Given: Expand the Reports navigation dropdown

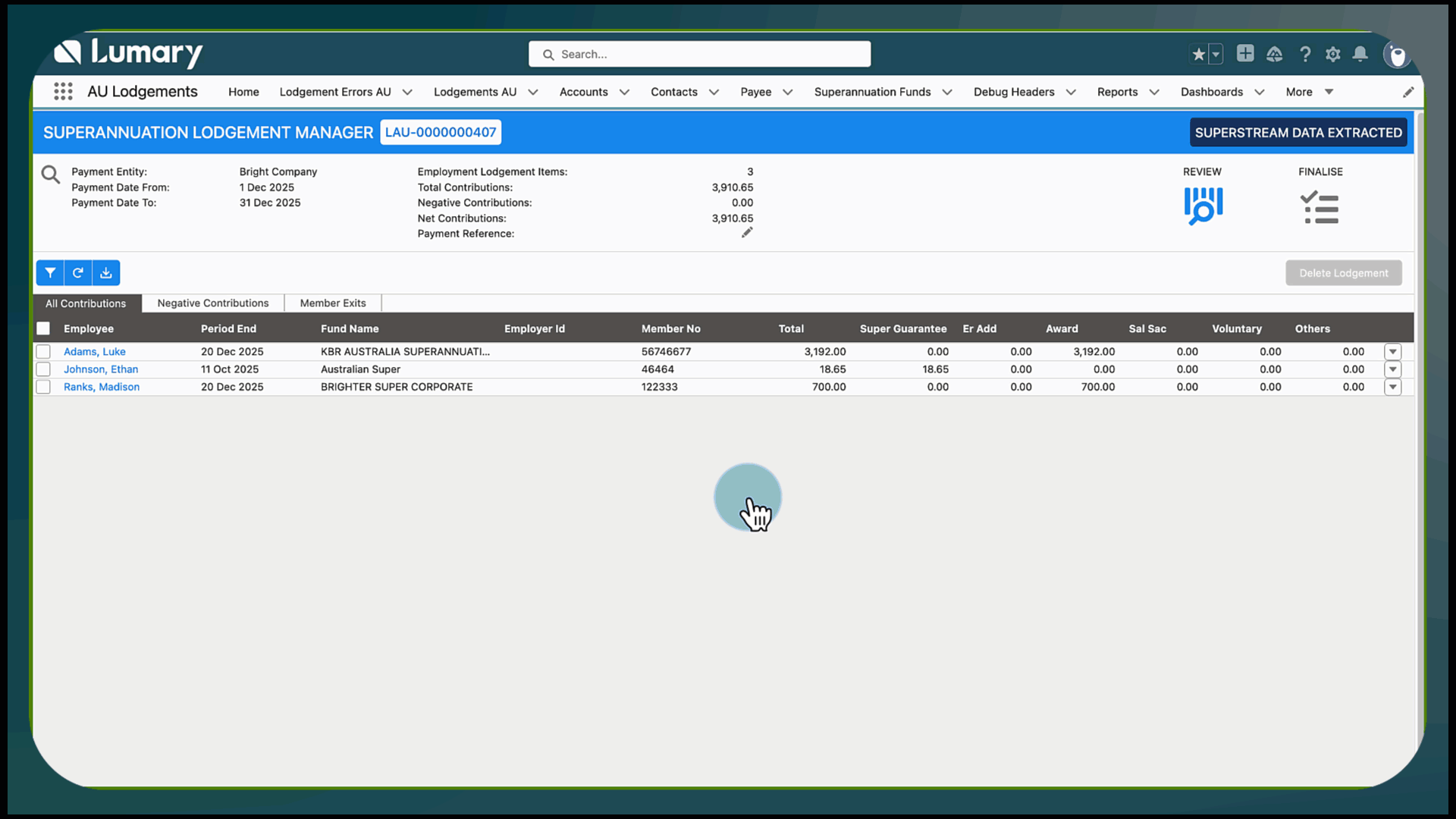Looking at the screenshot, I should (1153, 92).
